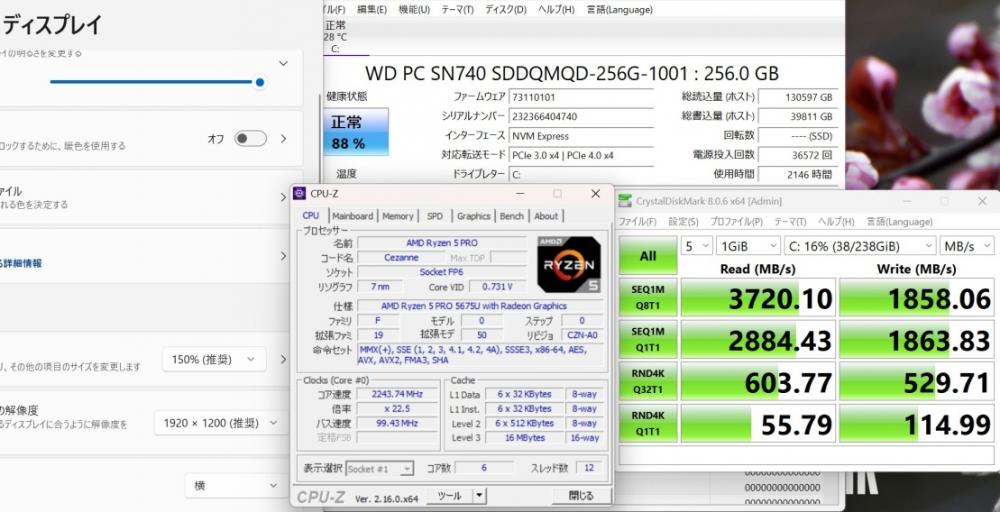The width and height of the screenshot is (1000, 512).
Task: Open the 1GiB test size dropdown
Action: tap(748, 245)
